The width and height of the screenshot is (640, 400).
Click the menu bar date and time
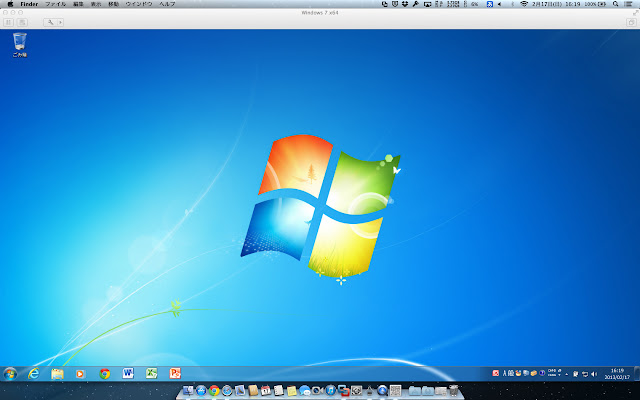click(556, 4)
